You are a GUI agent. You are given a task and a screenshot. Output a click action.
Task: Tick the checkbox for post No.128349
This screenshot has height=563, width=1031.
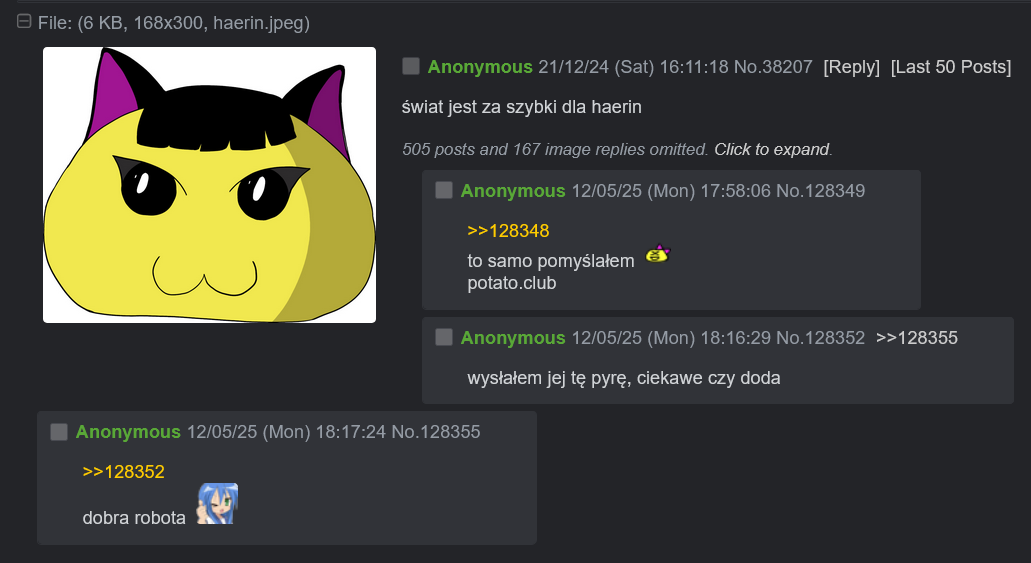(x=444, y=190)
